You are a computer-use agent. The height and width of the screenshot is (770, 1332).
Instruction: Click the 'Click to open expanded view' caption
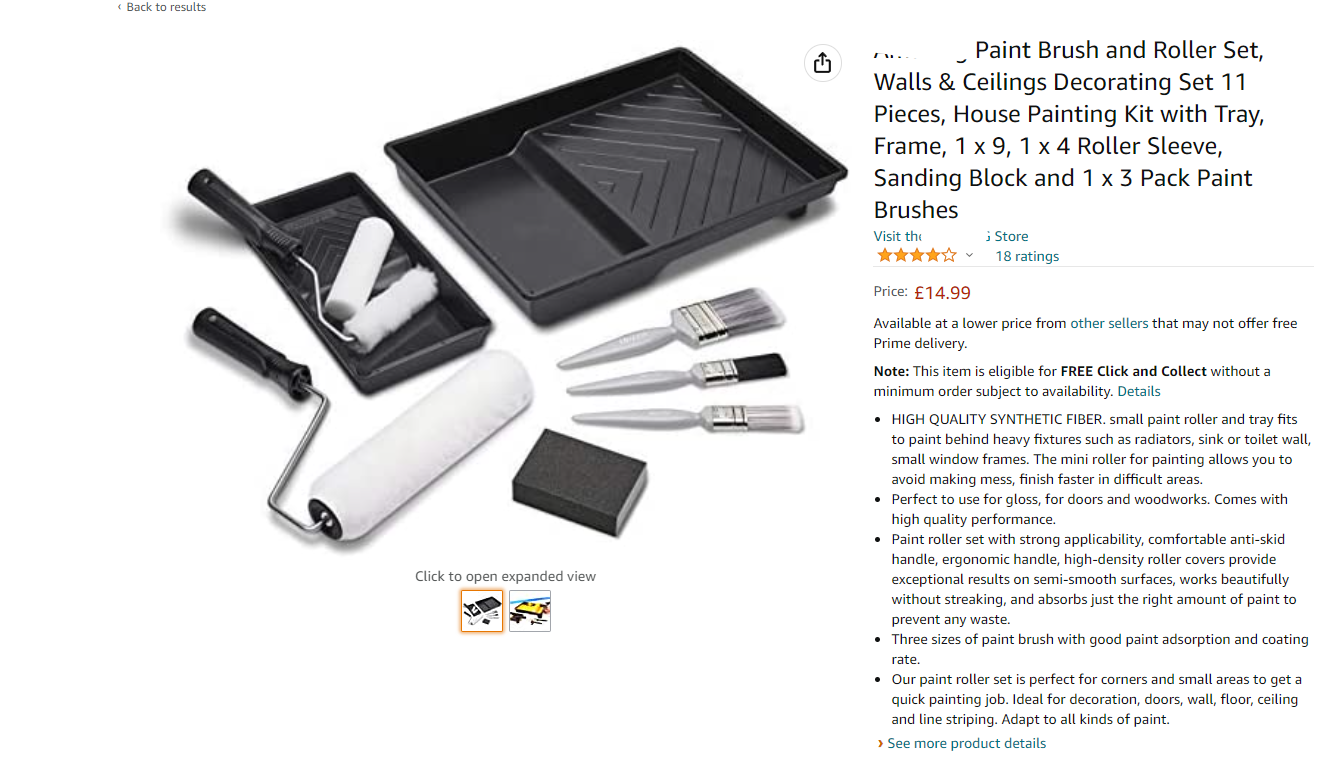point(505,576)
